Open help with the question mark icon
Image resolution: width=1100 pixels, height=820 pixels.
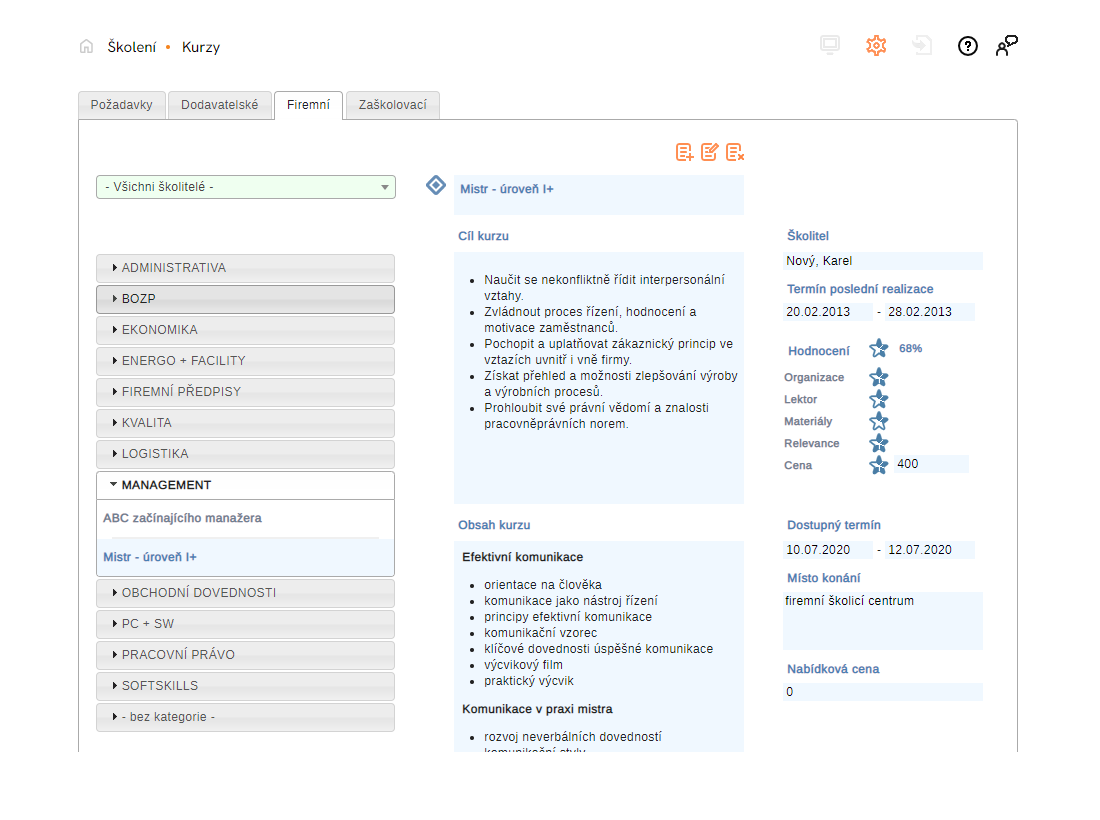(967, 46)
